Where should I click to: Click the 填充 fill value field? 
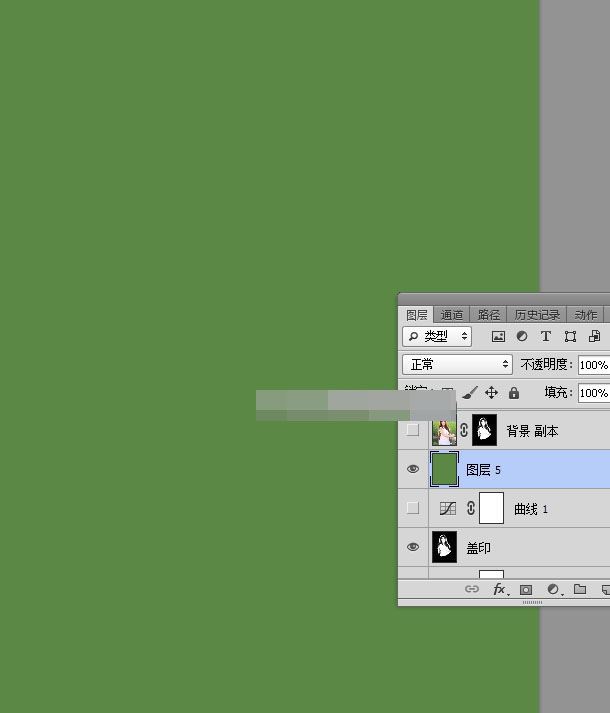tap(594, 393)
